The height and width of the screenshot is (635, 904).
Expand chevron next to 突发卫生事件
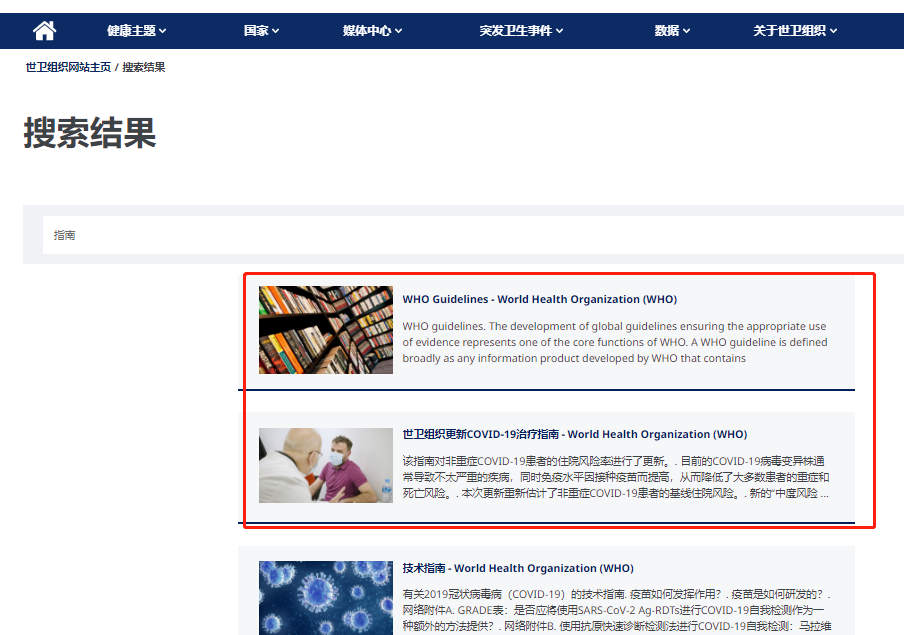560,31
